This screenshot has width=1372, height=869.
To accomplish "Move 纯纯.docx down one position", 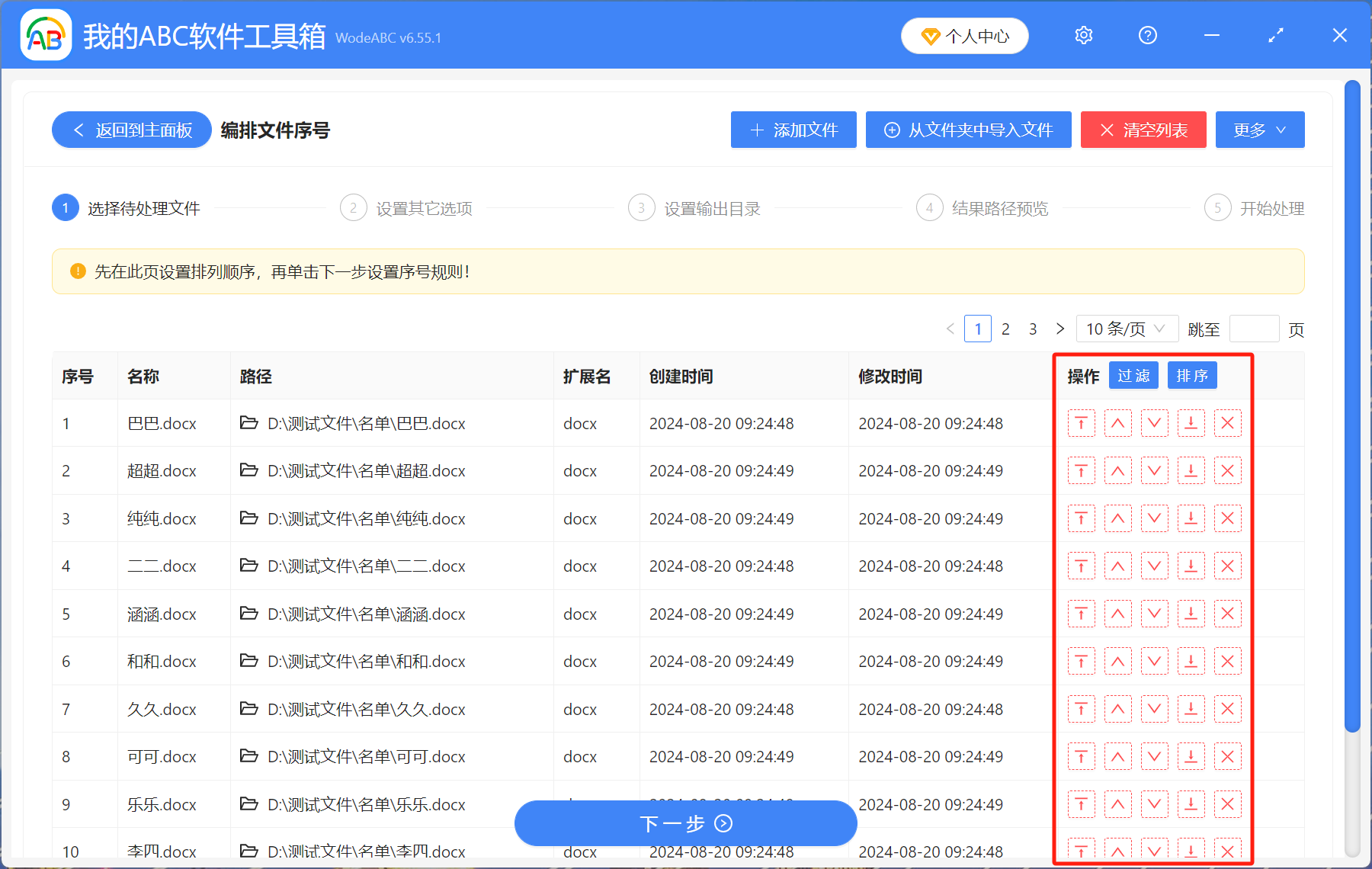I will 1154,519.
